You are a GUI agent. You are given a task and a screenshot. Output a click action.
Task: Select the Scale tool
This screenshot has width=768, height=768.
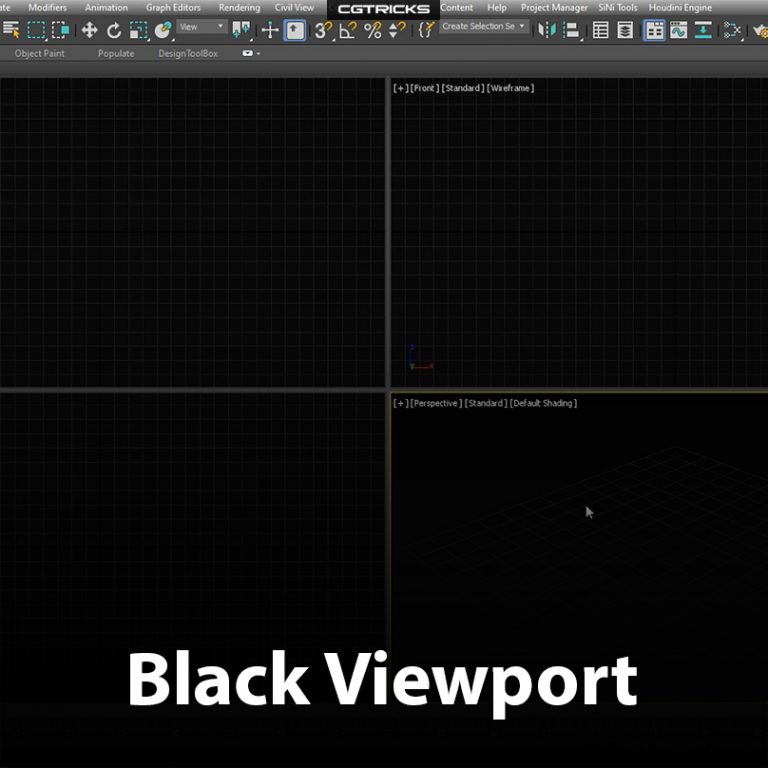(138, 30)
